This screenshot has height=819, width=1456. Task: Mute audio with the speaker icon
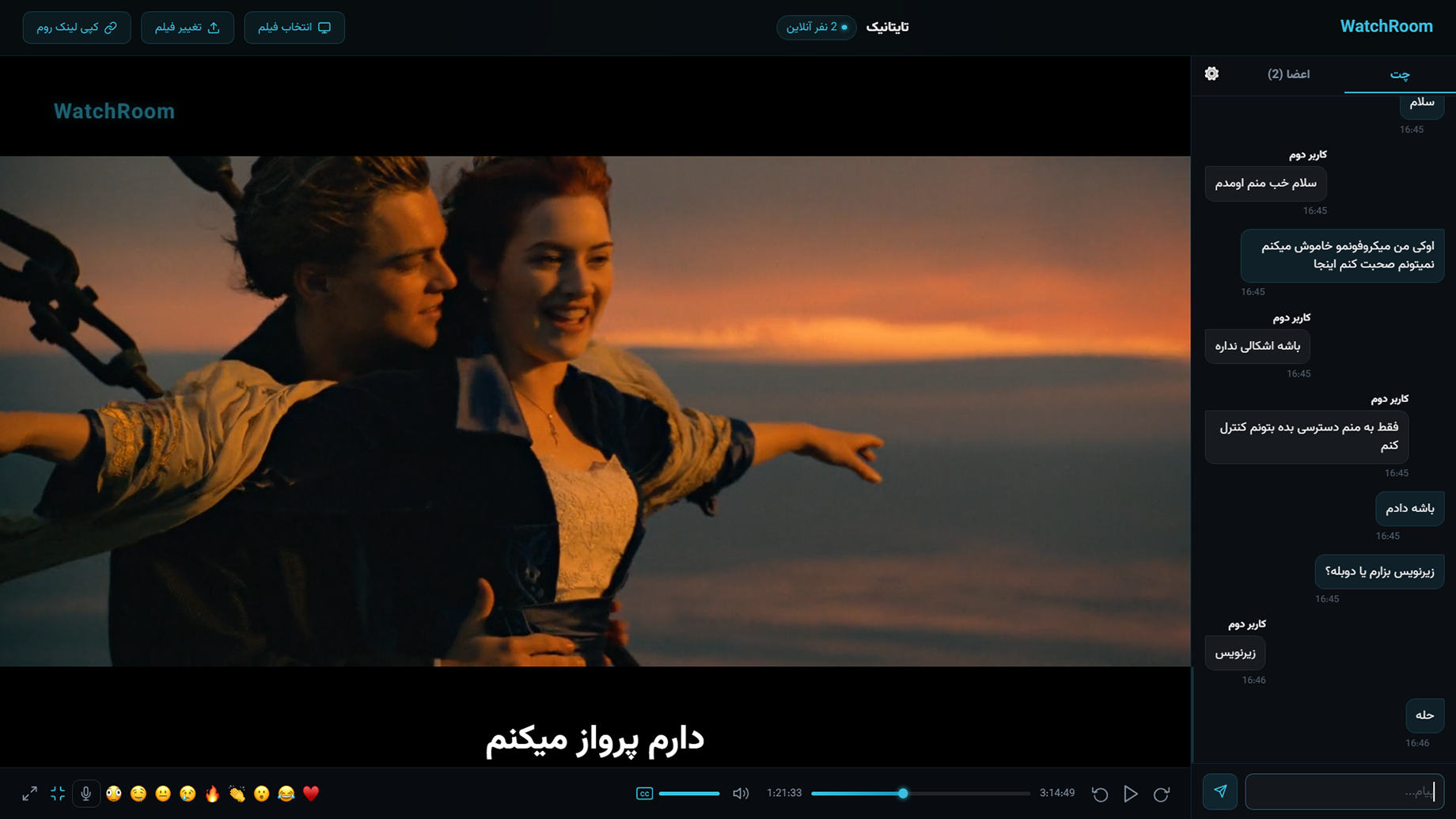741,793
